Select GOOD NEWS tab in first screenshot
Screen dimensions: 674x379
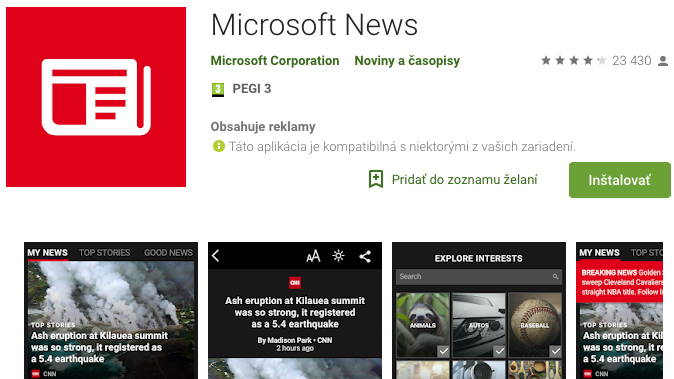168,253
